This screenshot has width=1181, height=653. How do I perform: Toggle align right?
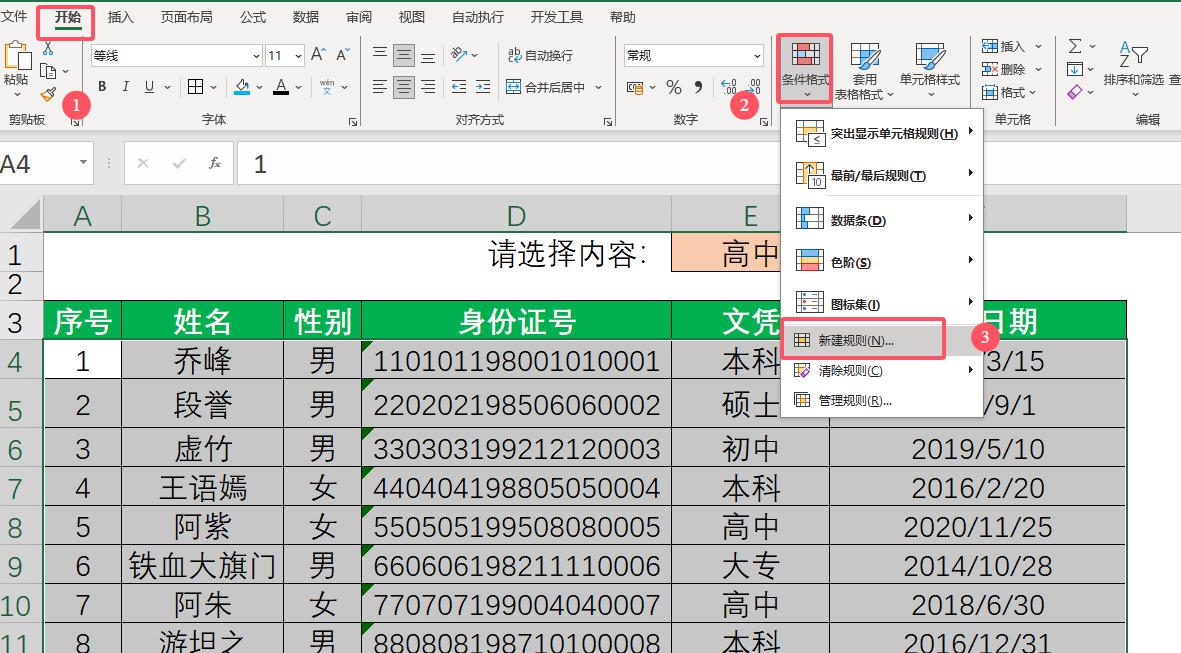(x=428, y=87)
